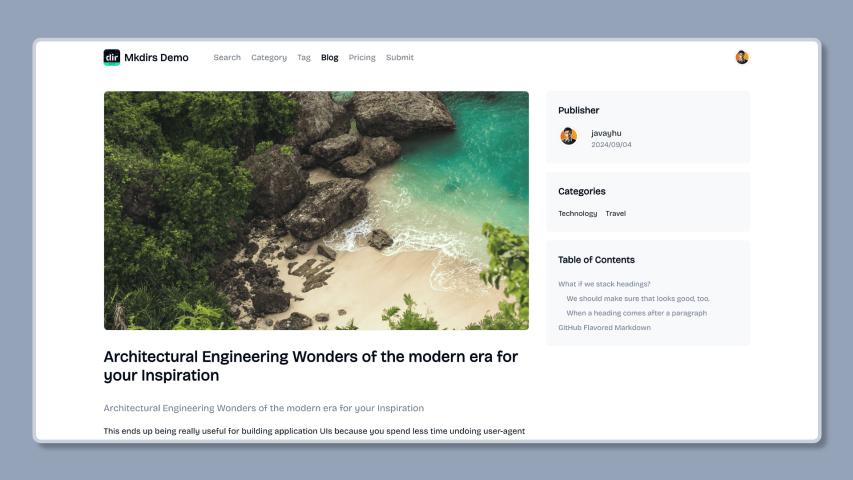Select the Blog nav item

330,57
